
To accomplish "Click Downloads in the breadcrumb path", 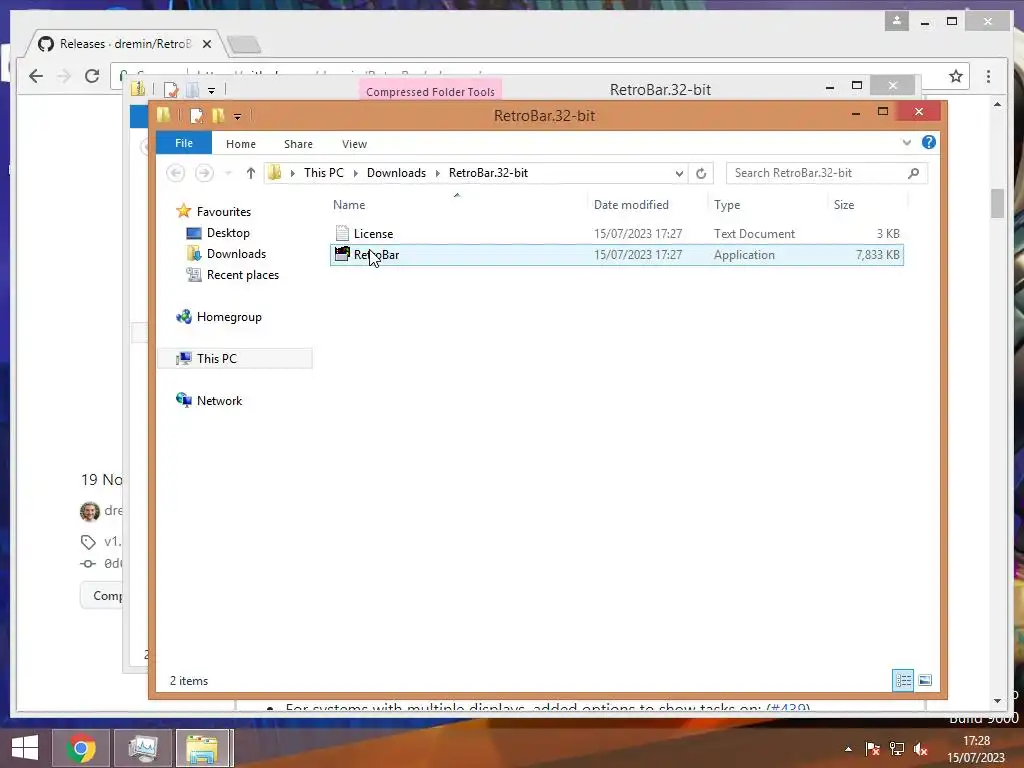I will [396, 173].
